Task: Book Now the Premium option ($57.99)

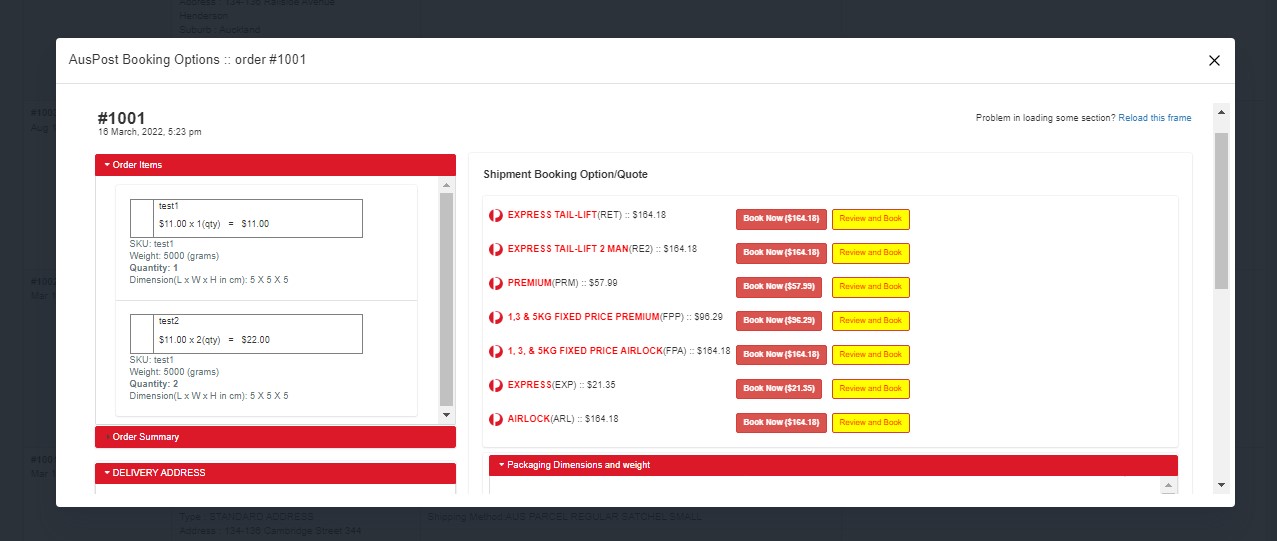Action: coord(779,287)
